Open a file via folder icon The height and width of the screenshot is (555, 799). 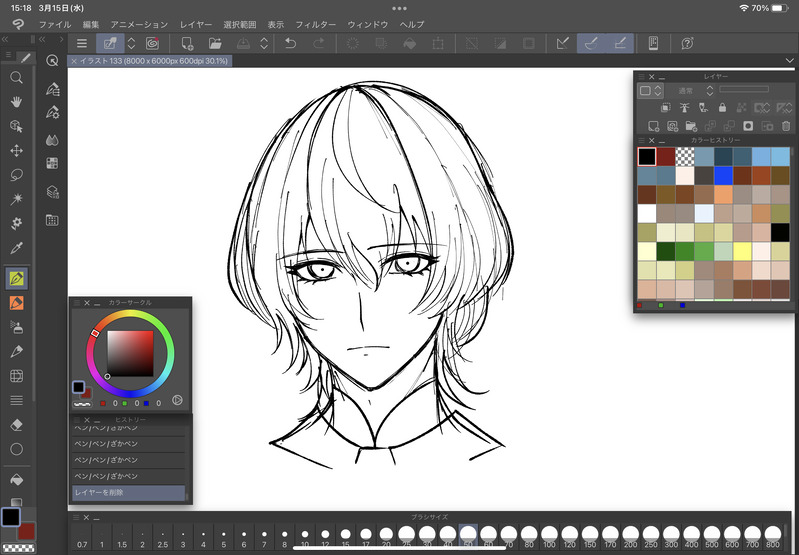tap(215, 43)
